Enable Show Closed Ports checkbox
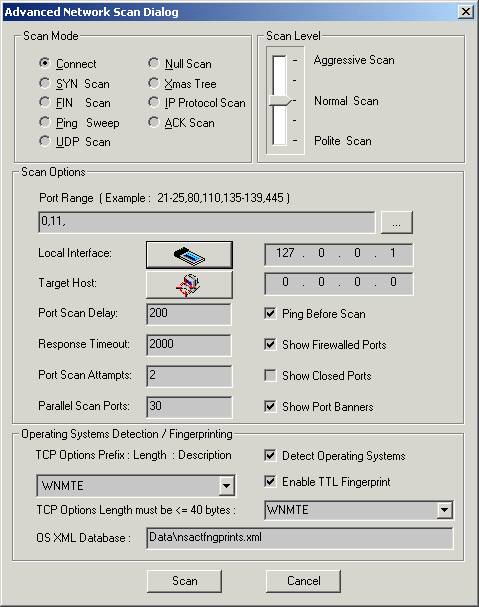479x607 pixels. point(270,375)
